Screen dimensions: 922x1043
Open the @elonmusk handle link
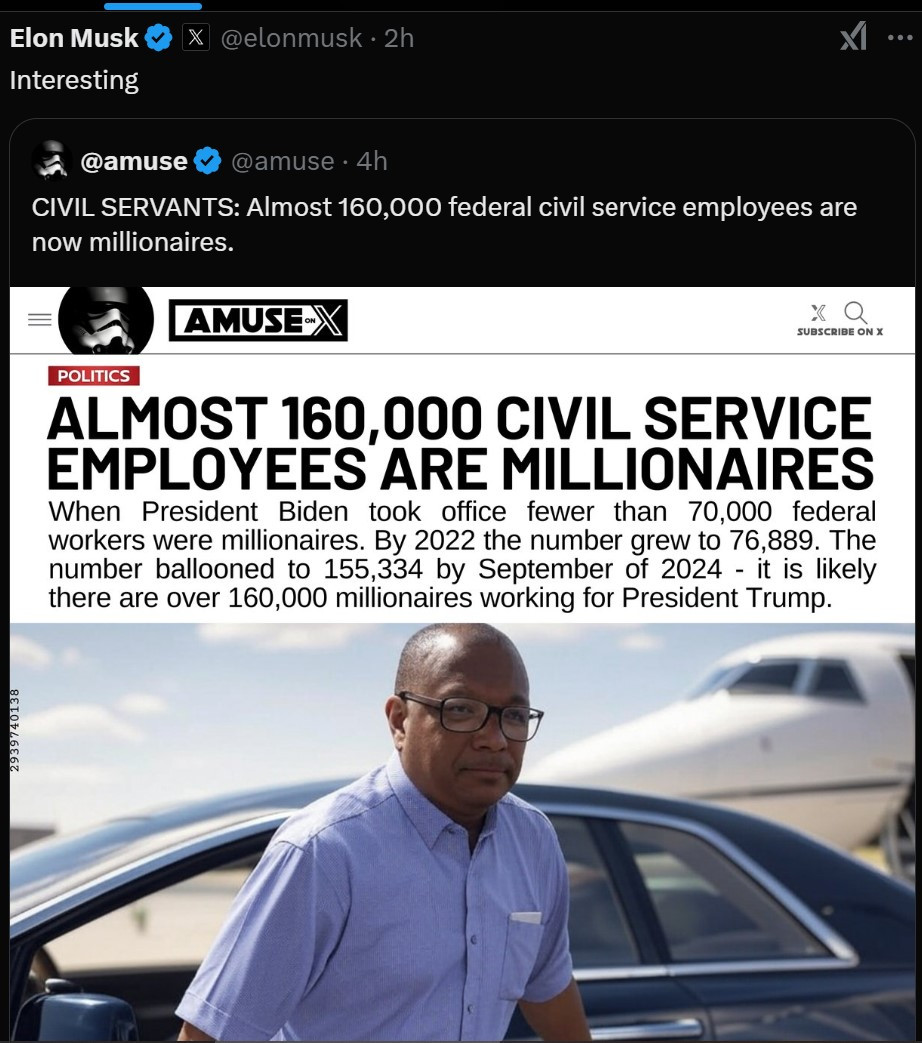pyautogui.click(x=290, y=39)
